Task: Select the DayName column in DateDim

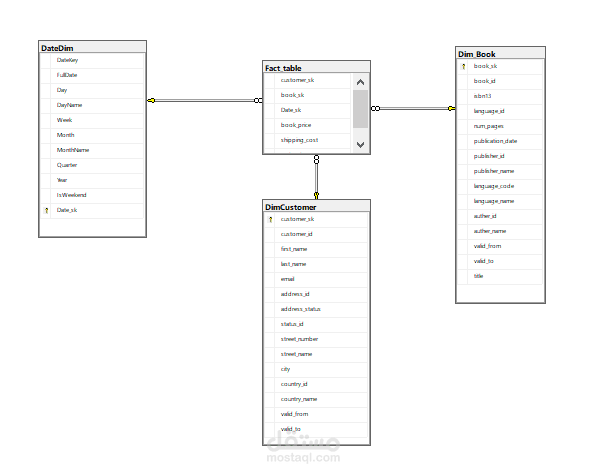Action: tap(92, 105)
